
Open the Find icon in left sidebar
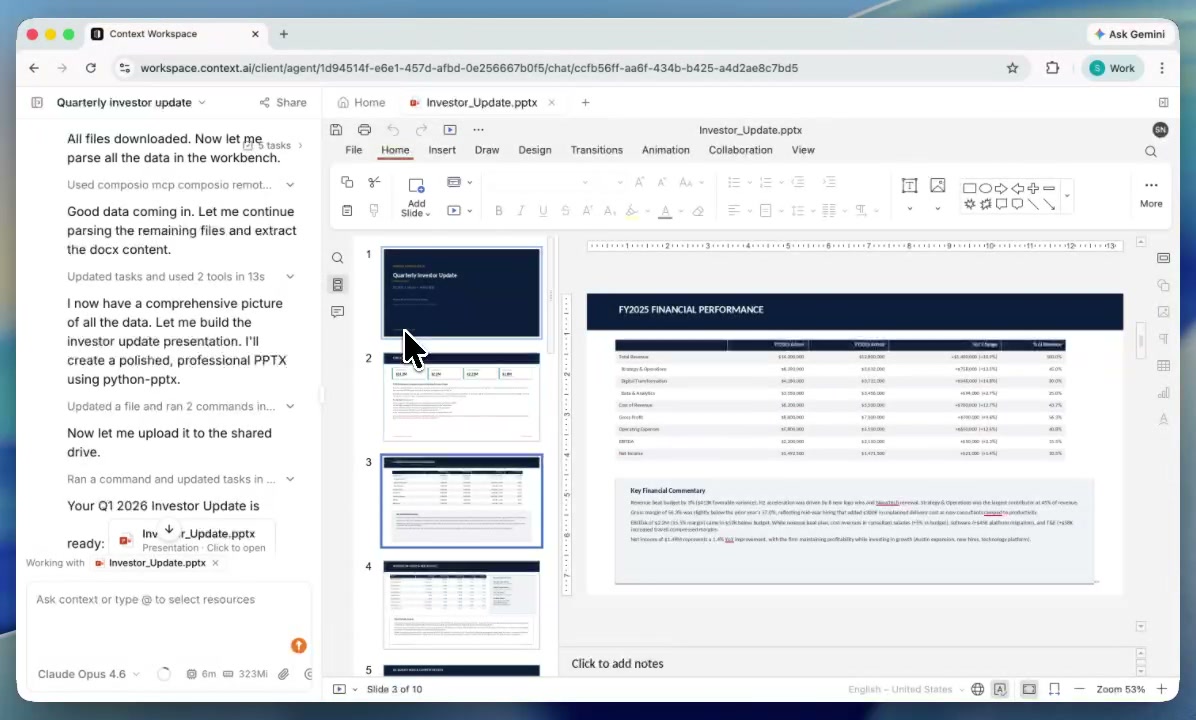(x=337, y=258)
